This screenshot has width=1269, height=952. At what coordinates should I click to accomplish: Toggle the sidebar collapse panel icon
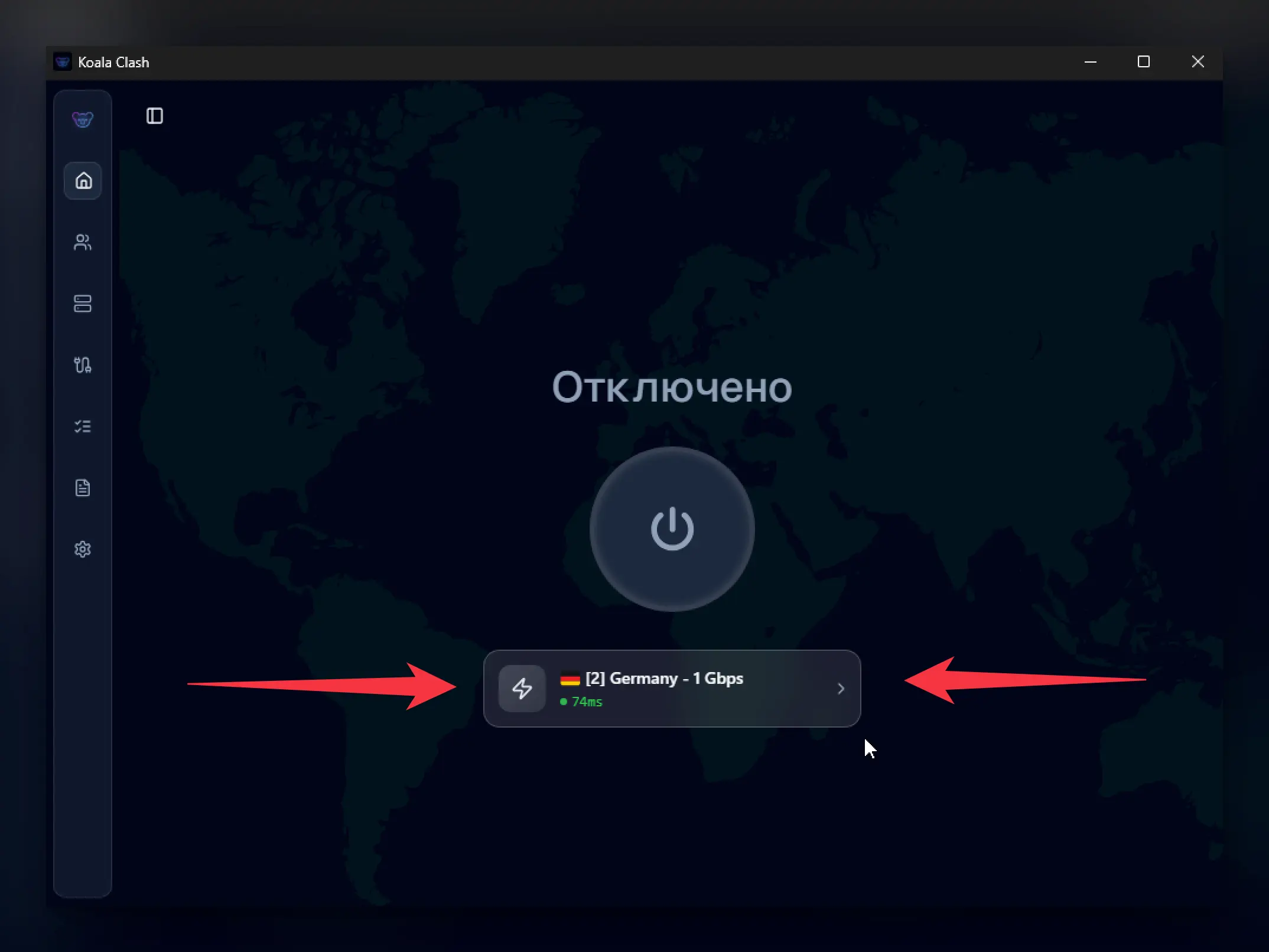(x=155, y=116)
